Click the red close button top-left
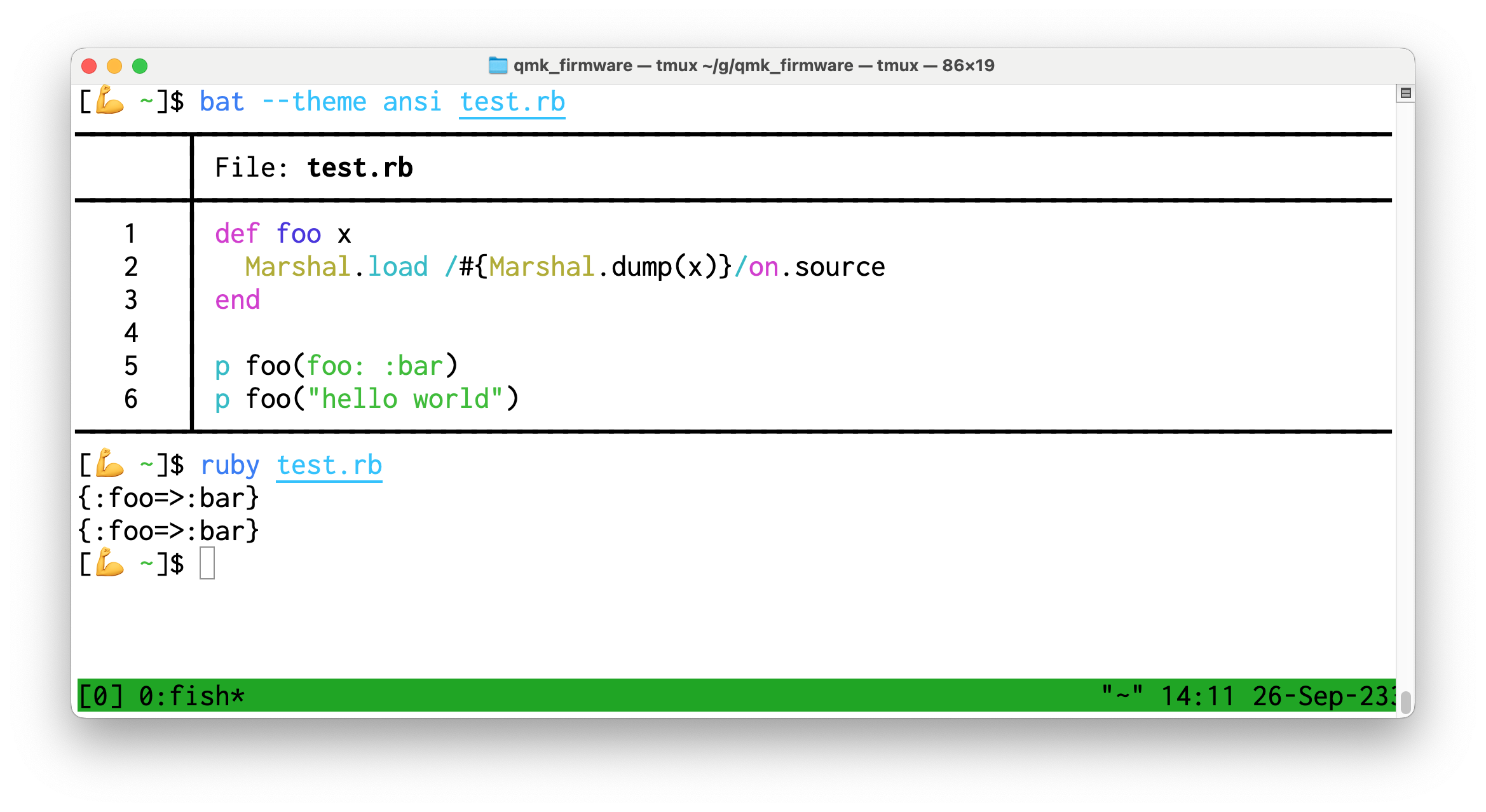 (94, 66)
